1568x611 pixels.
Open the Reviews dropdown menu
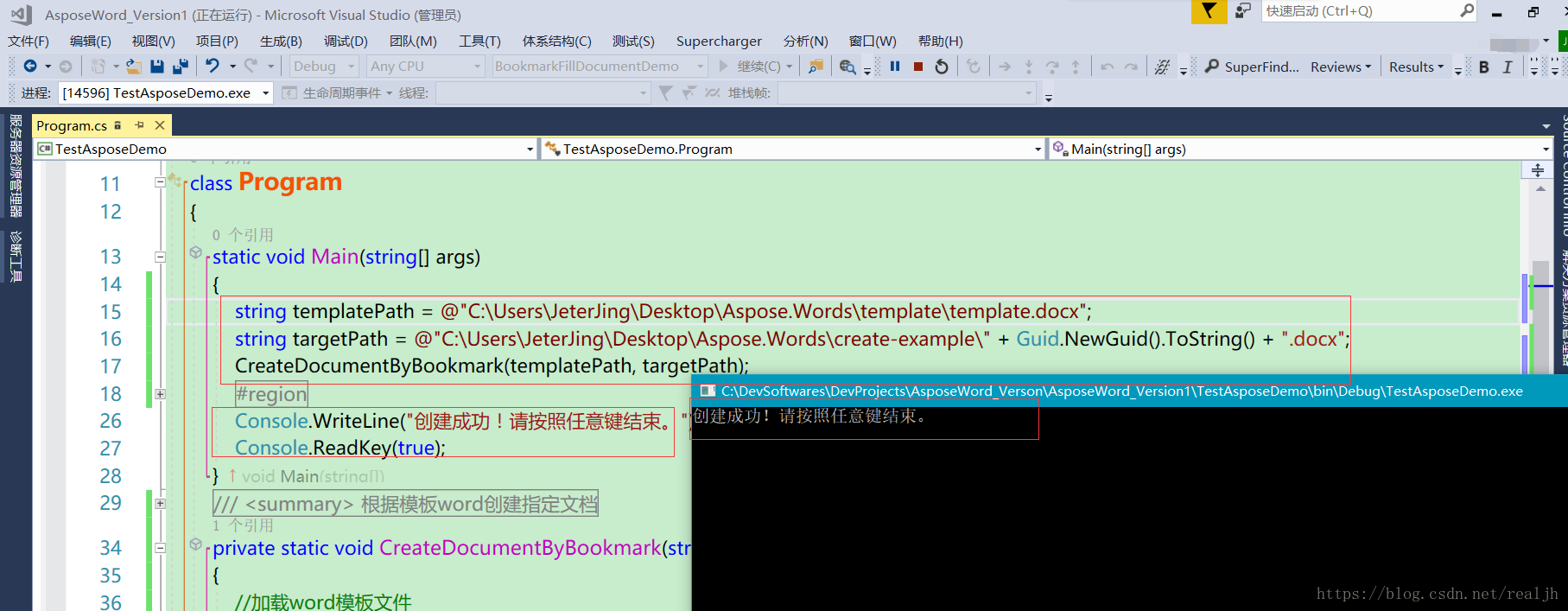pos(1340,67)
